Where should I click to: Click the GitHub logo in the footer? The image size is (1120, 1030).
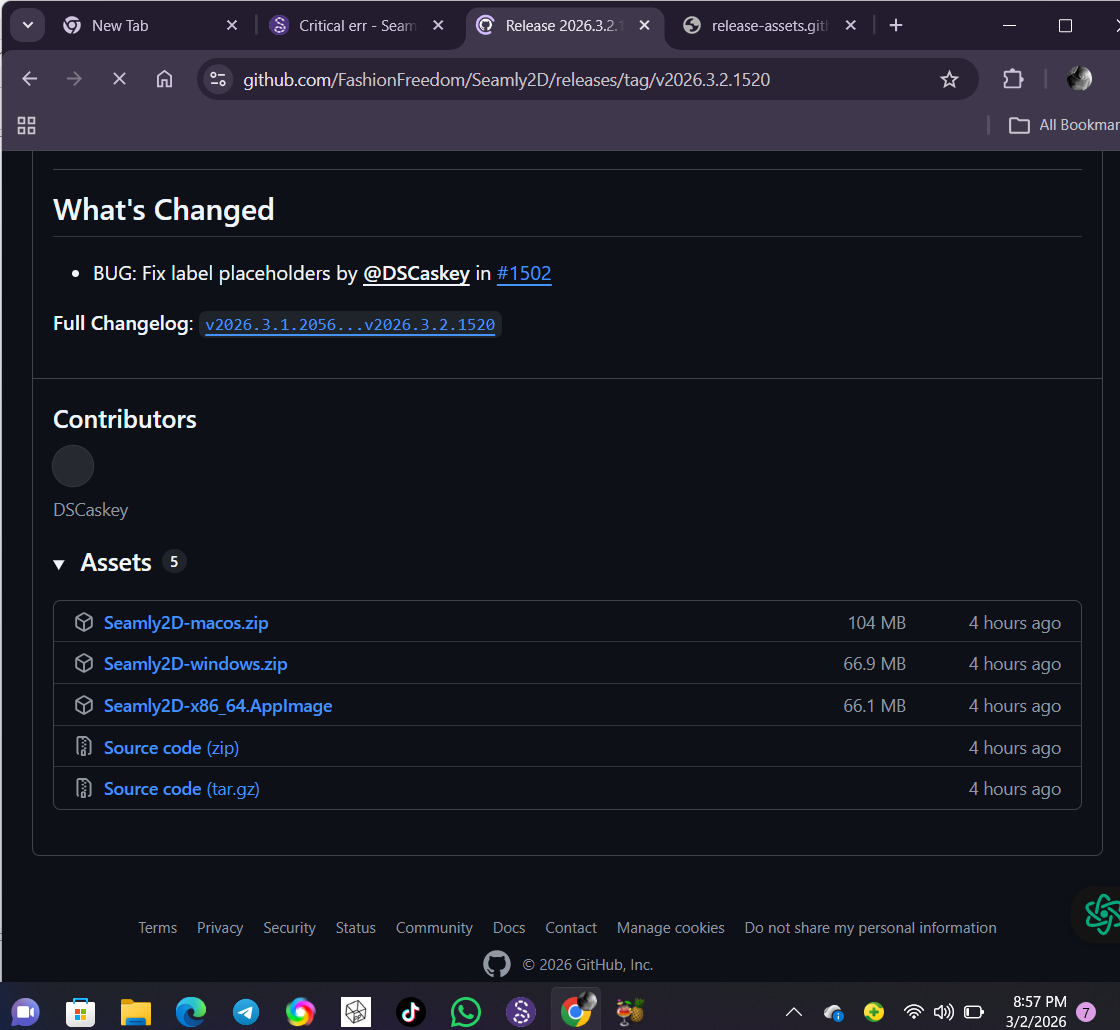click(x=496, y=964)
